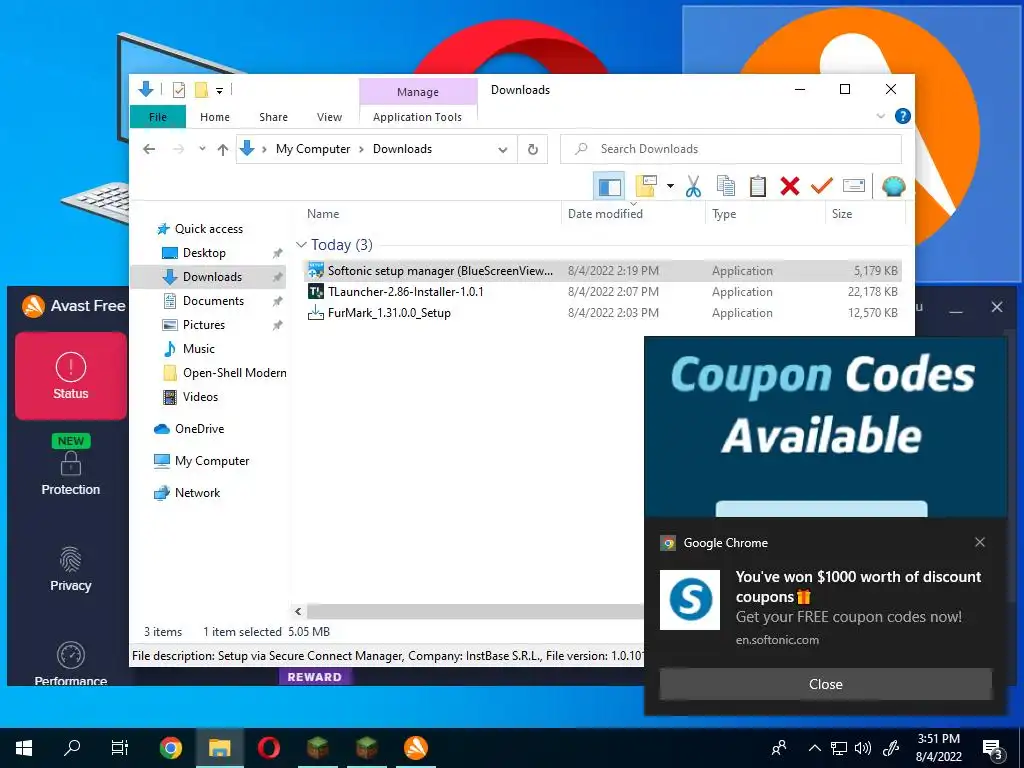Sort by Name column header
1024x768 pixels.
pyautogui.click(x=323, y=214)
